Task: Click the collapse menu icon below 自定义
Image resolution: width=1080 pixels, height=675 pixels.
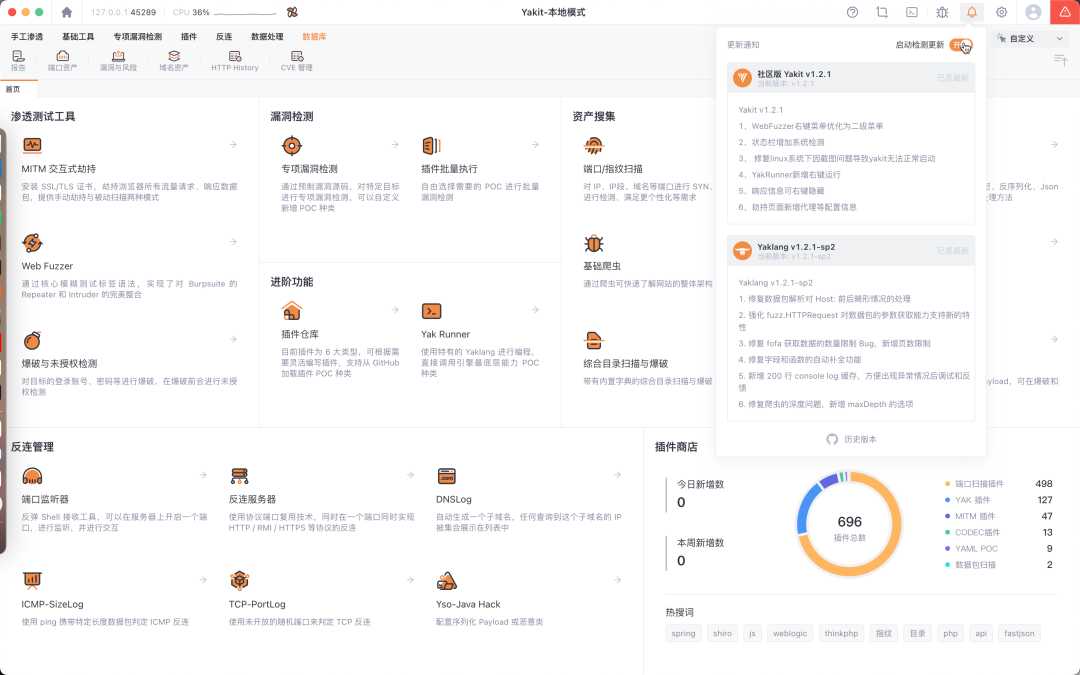Action: pyautogui.click(x=1061, y=61)
